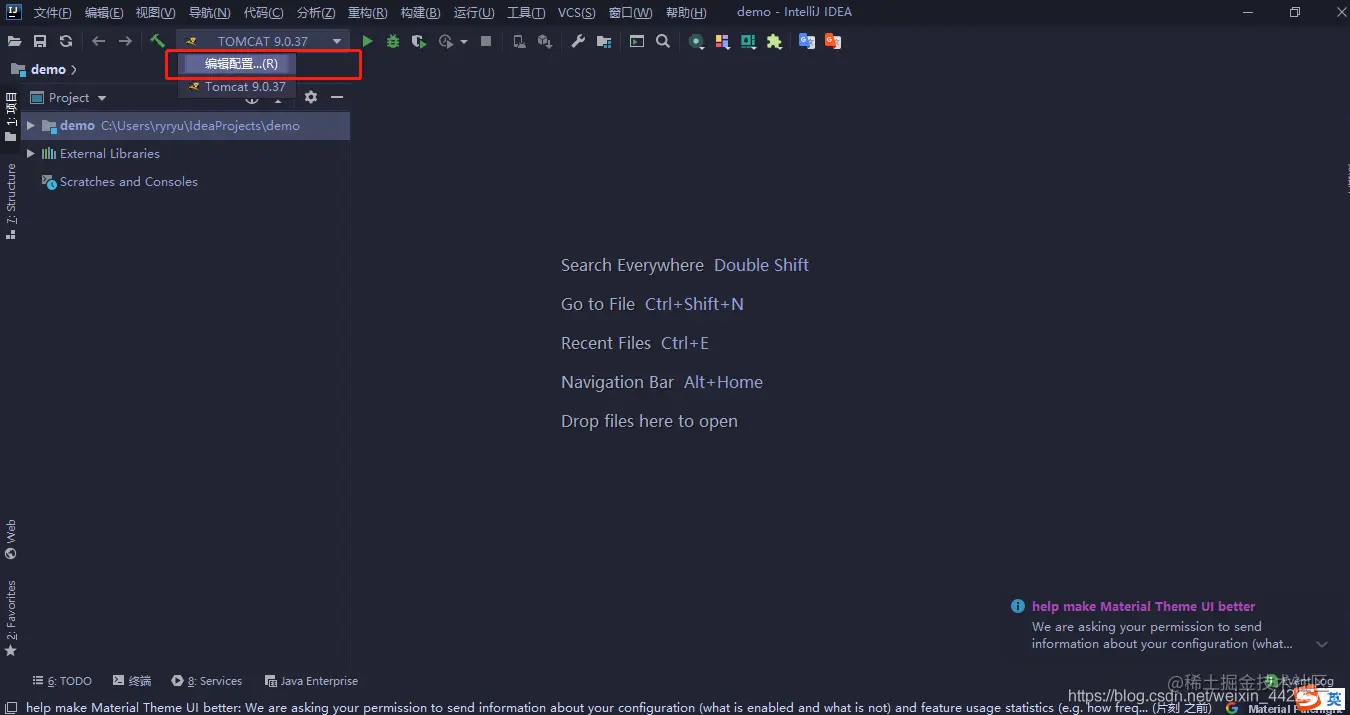1350x715 pixels.
Task: Expand the External Libraries node
Action: 31,153
